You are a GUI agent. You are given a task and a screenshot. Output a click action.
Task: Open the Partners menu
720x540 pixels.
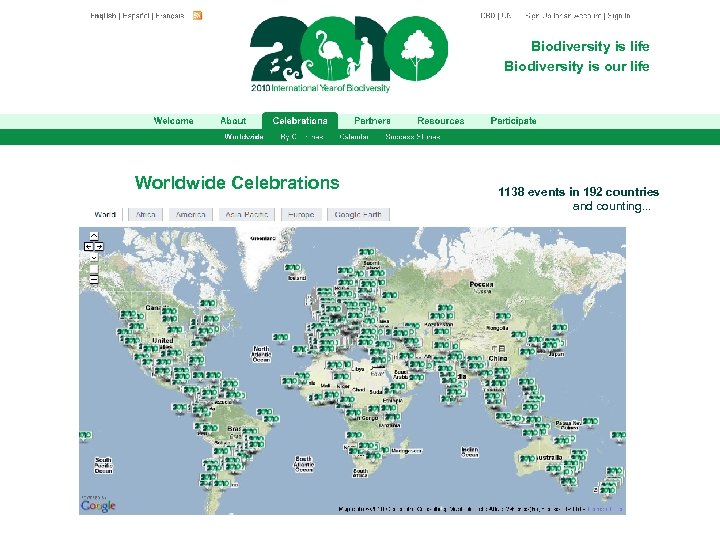tap(372, 121)
